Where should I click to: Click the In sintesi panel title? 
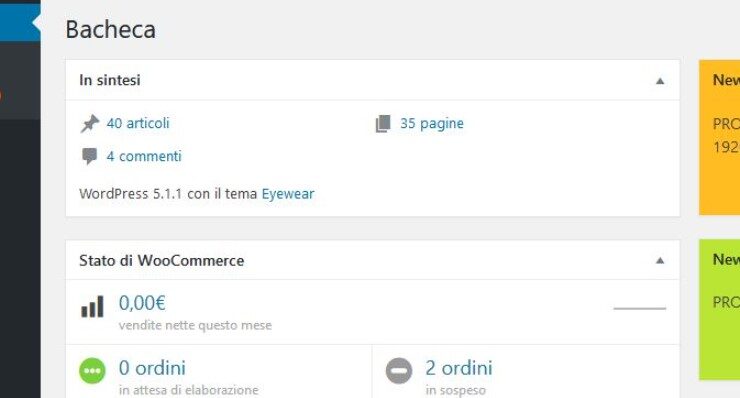coord(110,80)
